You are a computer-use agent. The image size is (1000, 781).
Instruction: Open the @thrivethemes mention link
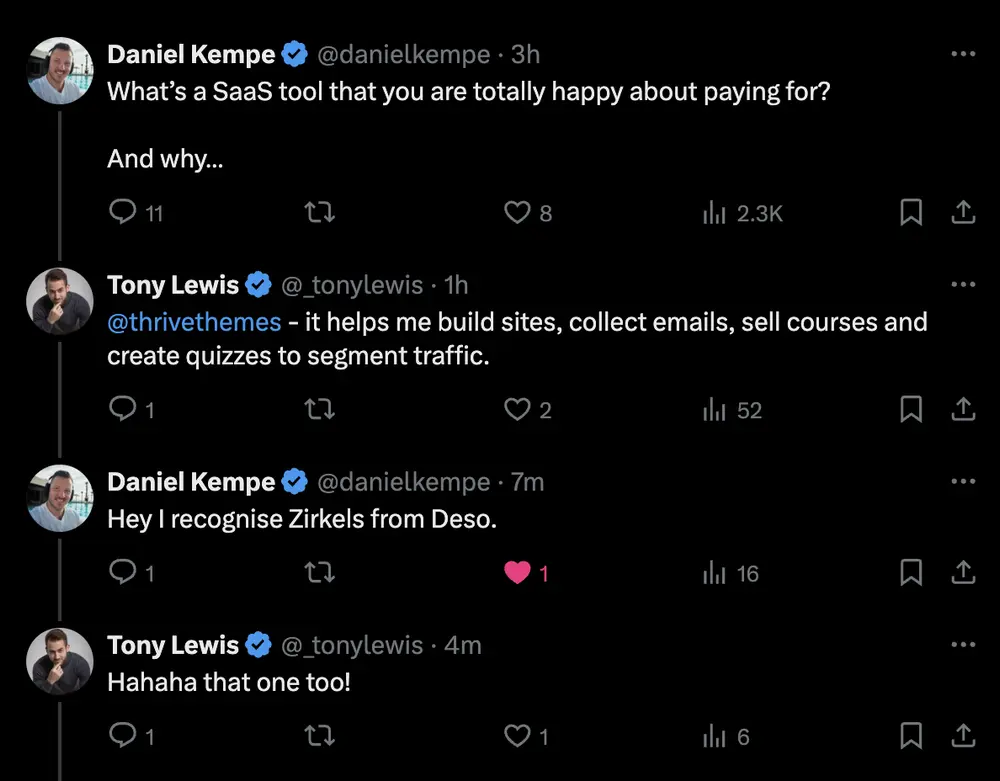tap(194, 322)
